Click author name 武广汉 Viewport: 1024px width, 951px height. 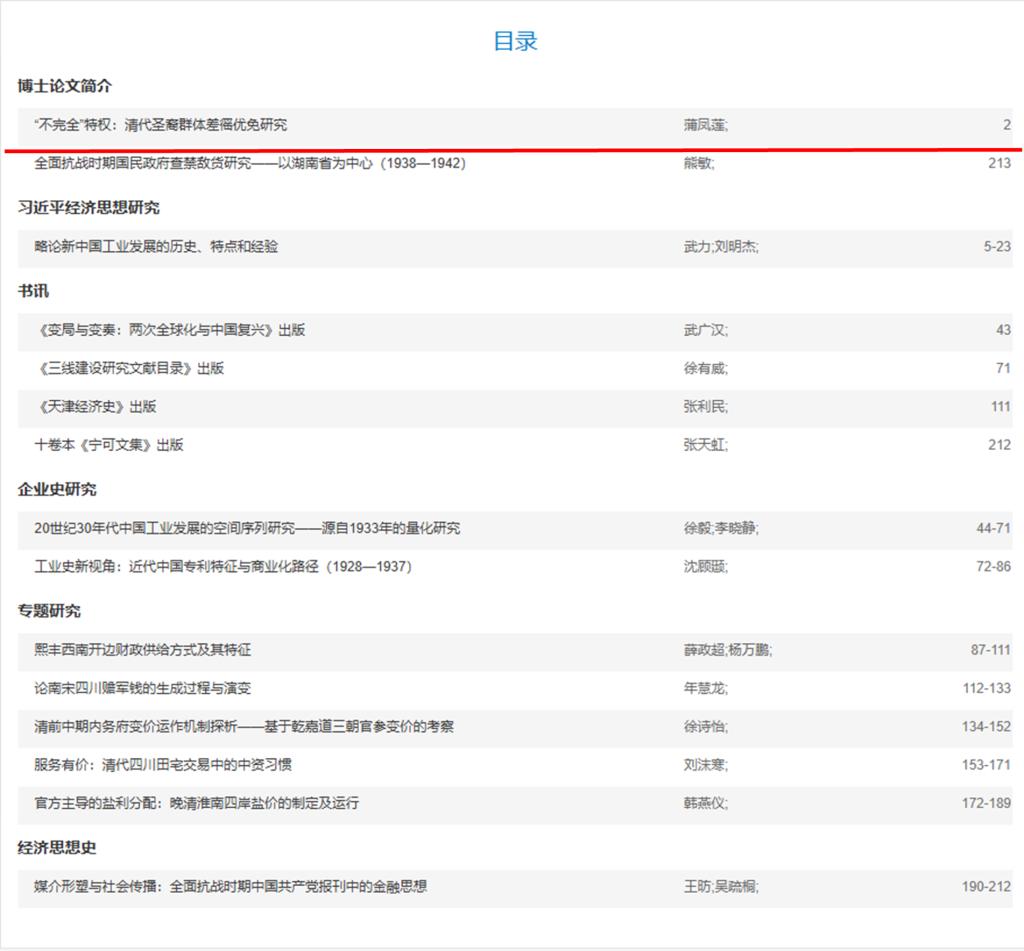coord(705,330)
